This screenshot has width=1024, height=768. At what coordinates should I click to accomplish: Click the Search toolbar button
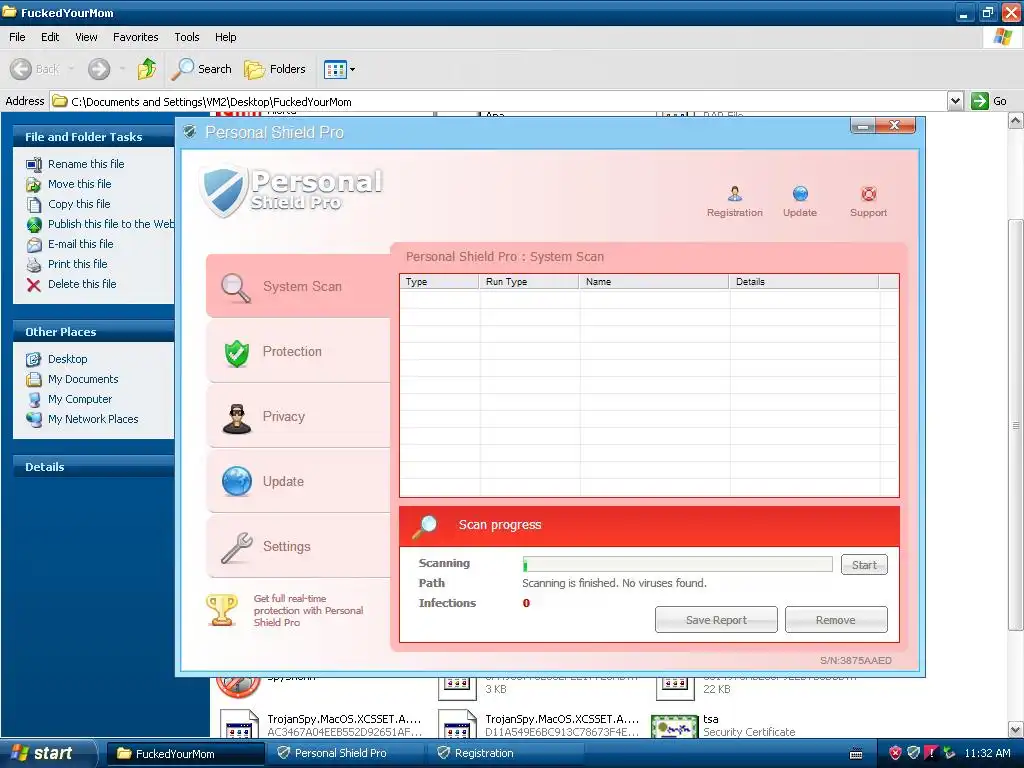[201, 69]
